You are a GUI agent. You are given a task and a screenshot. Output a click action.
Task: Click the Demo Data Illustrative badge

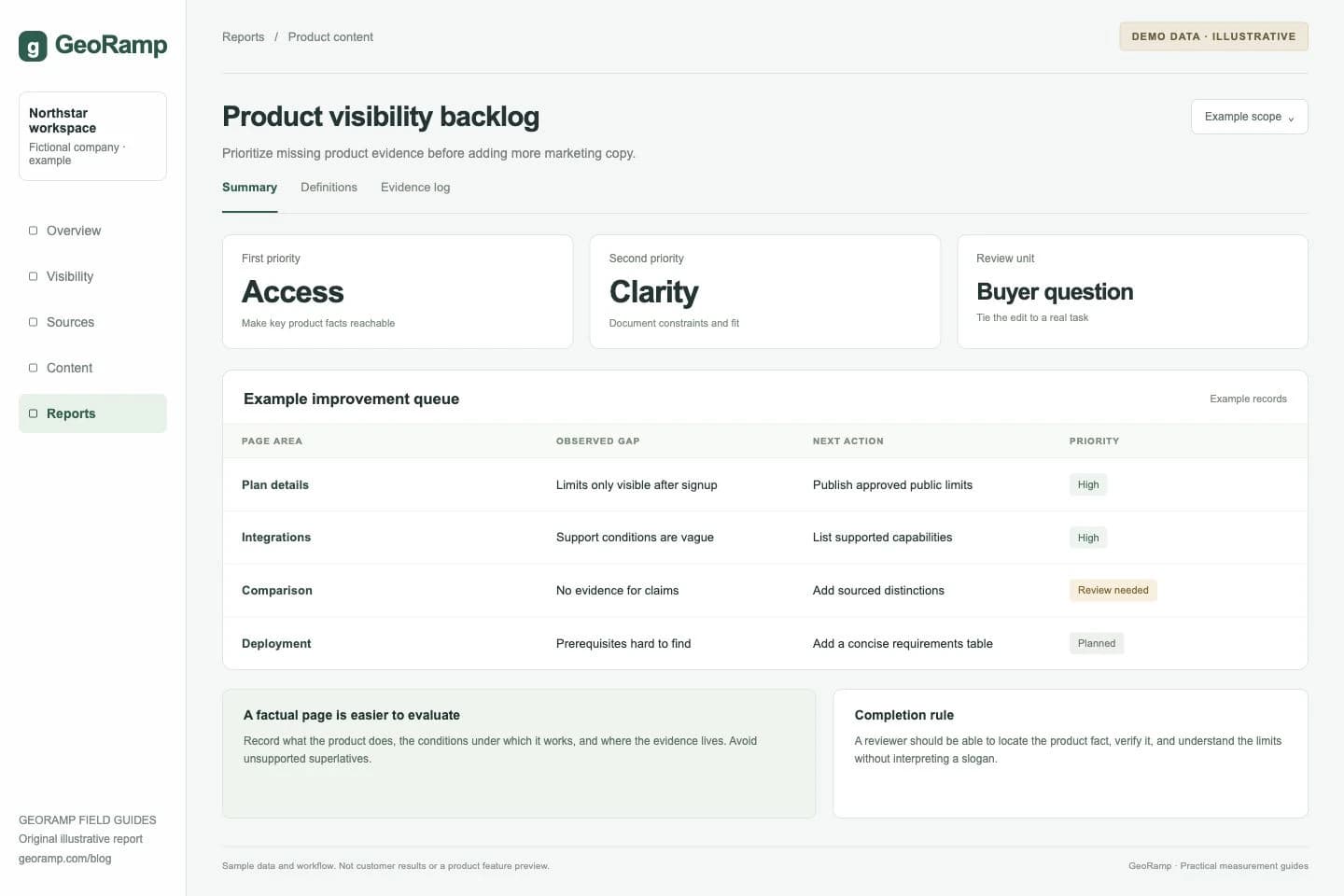click(x=1213, y=36)
